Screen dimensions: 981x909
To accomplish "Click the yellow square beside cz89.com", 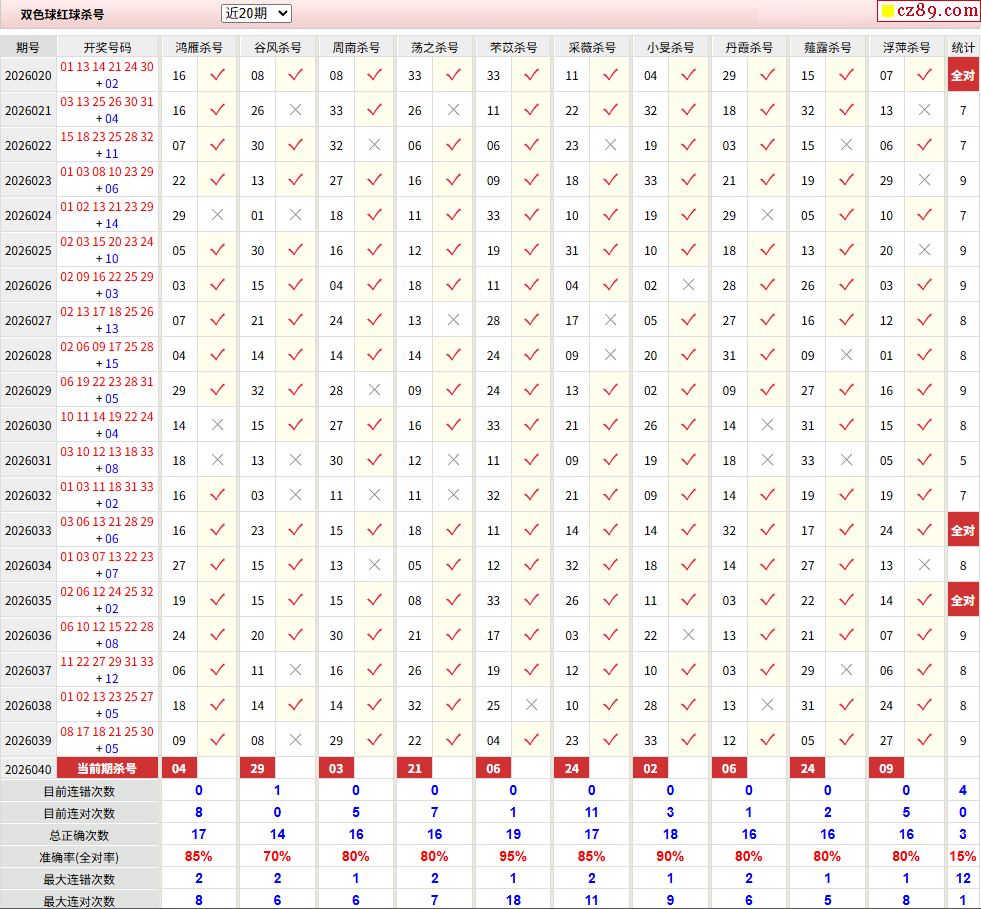I will pos(886,12).
